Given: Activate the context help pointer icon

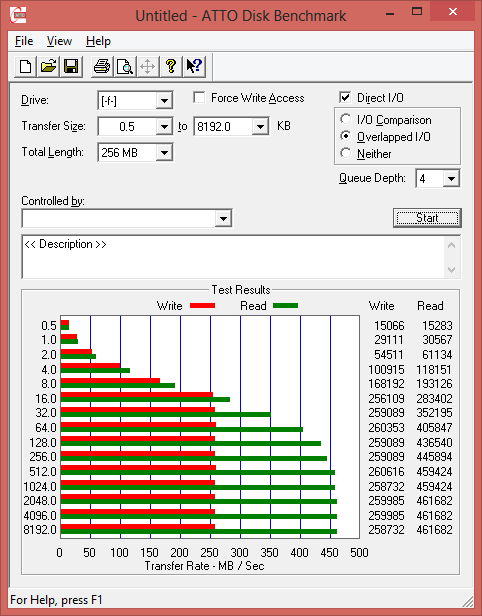Looking at the screenshot, I should (194, 66).
